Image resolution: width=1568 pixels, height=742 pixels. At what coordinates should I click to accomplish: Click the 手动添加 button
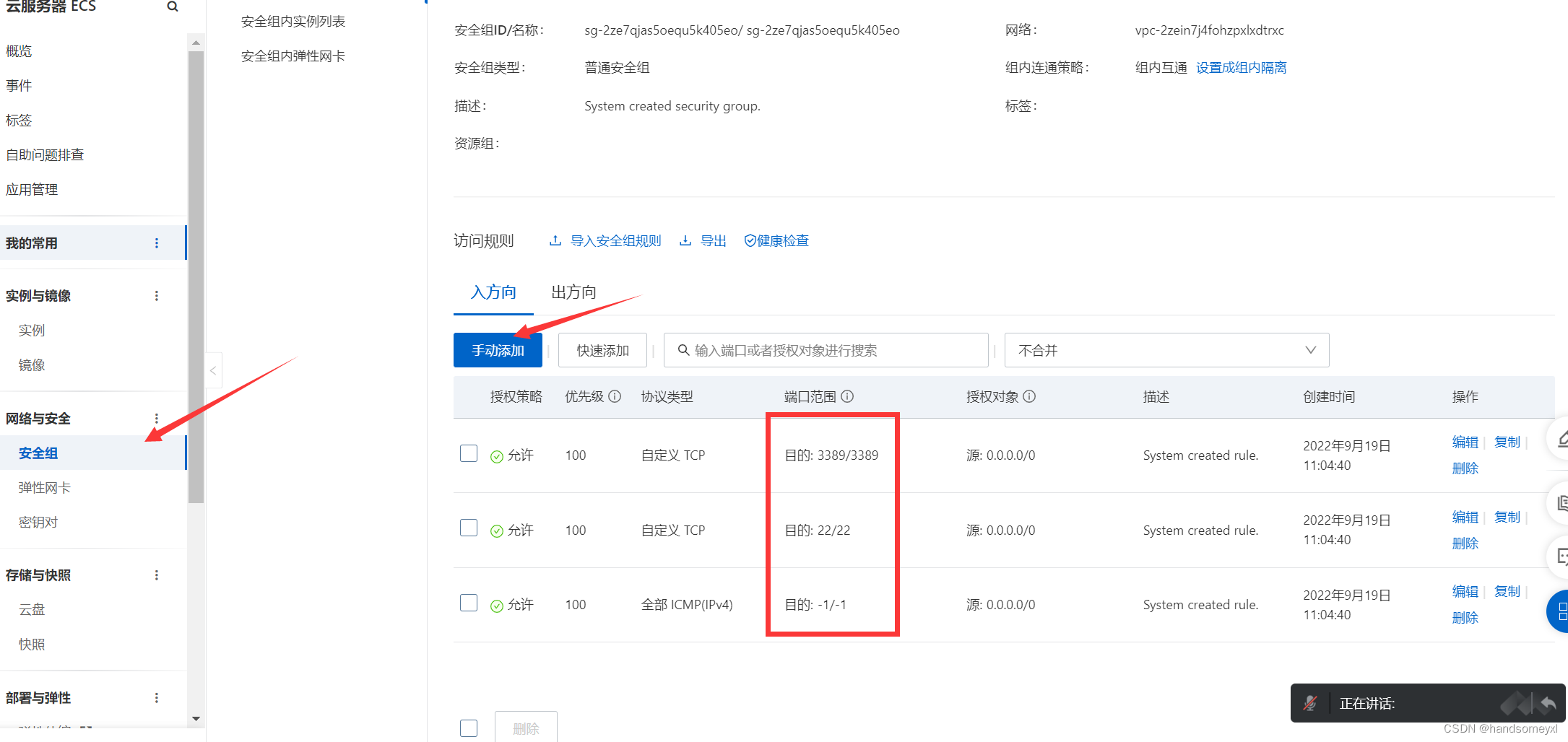click(x=498, y=350)
